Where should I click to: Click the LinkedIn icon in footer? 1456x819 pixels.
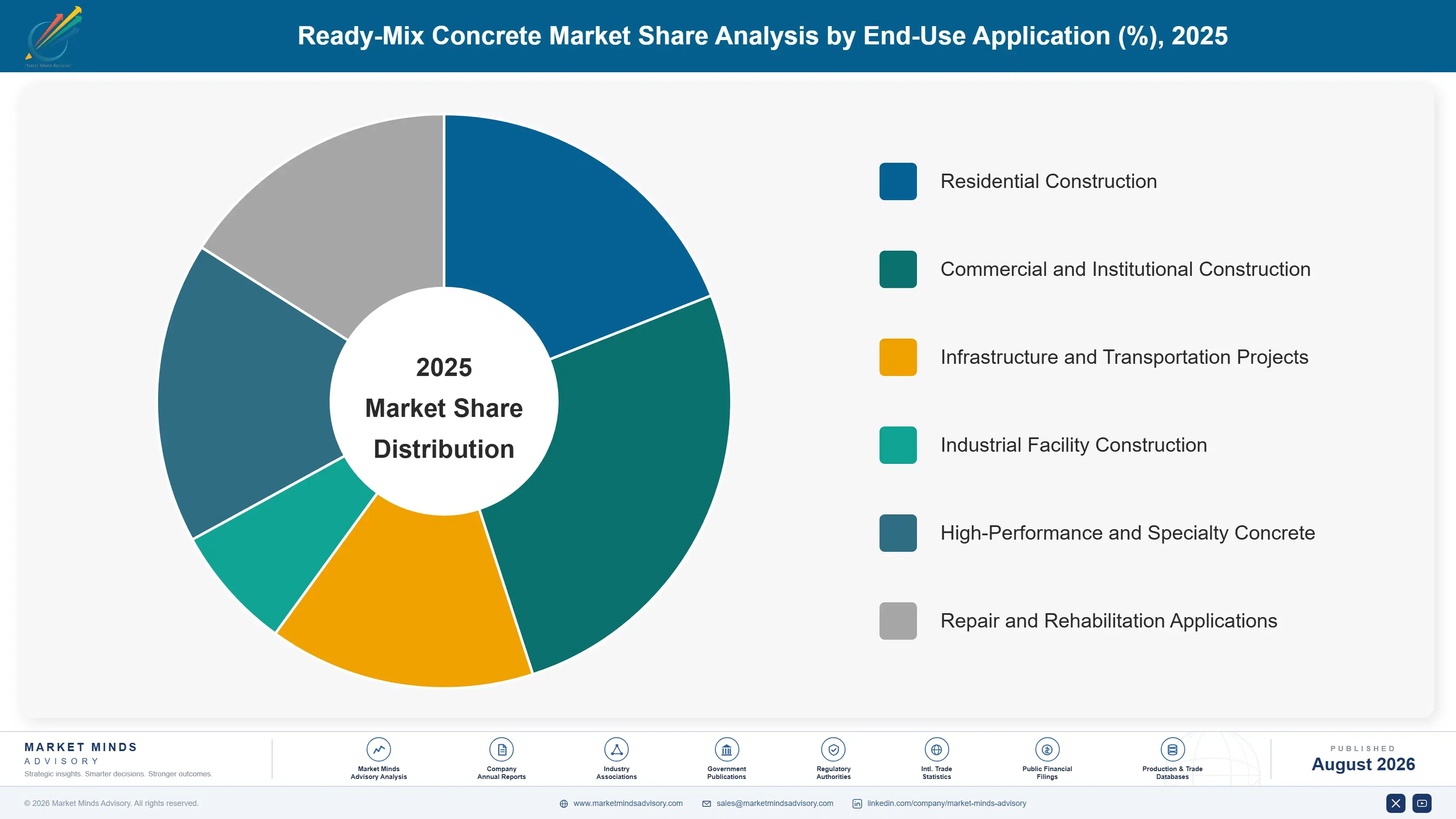pyautogui.click(x=857, y=804)
